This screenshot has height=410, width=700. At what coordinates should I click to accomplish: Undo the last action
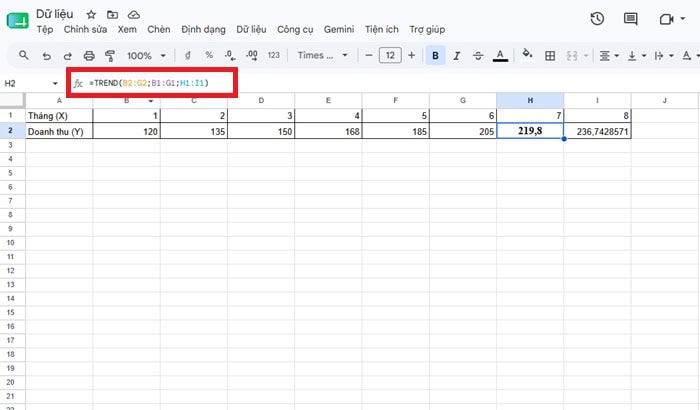point(46,56)
